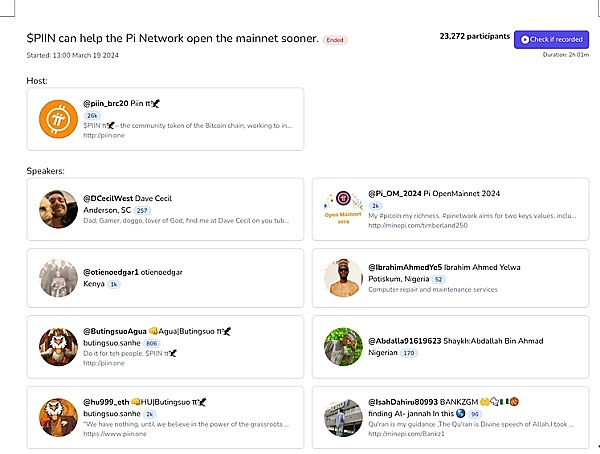
Task: Click the @DCecilWest username
Action: point(108,198)
